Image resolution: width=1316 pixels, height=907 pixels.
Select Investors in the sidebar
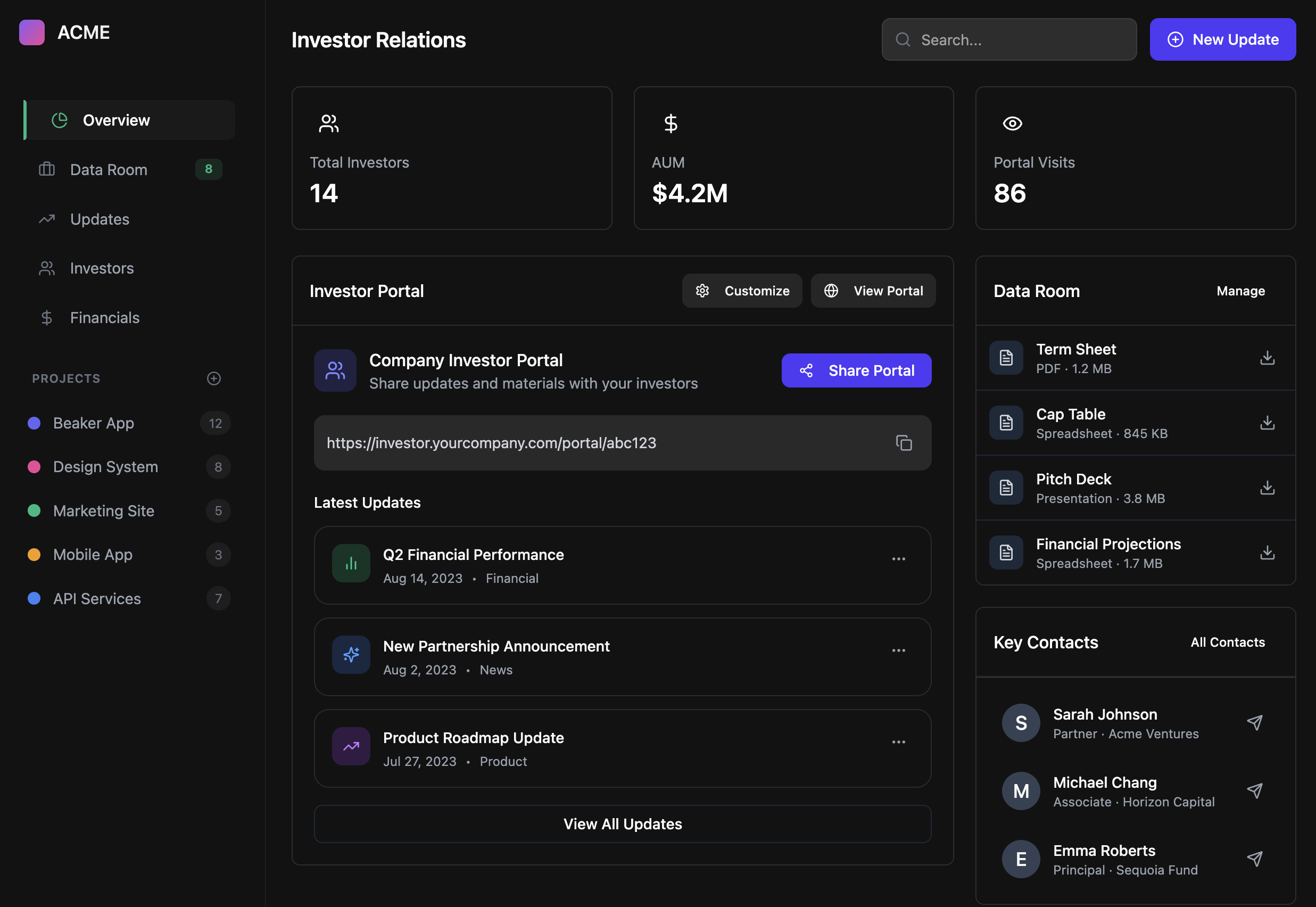pos(102,268)
